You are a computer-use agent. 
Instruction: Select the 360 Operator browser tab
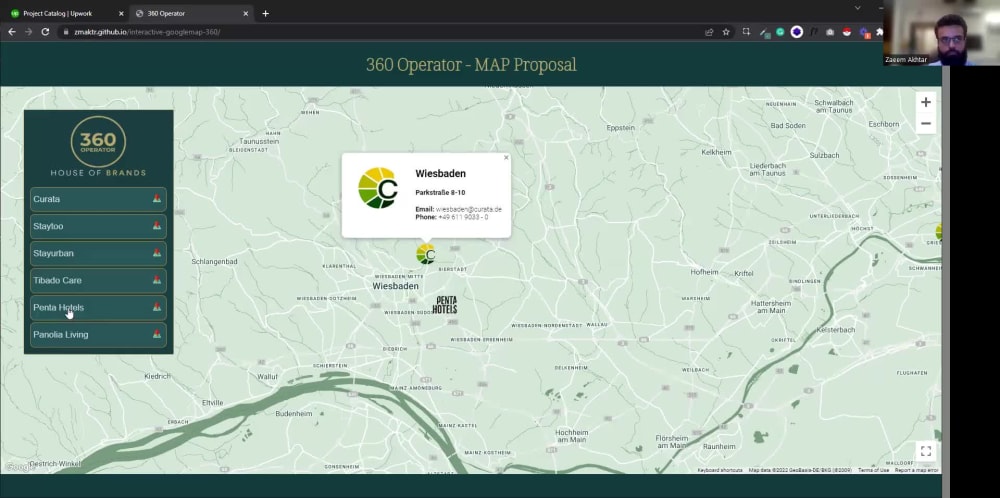tap(190, 13)
